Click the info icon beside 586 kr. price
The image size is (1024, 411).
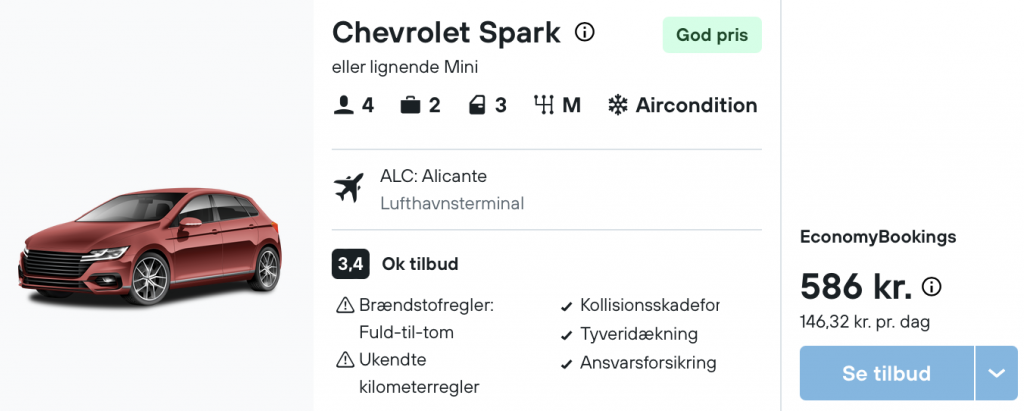(931, 286)
